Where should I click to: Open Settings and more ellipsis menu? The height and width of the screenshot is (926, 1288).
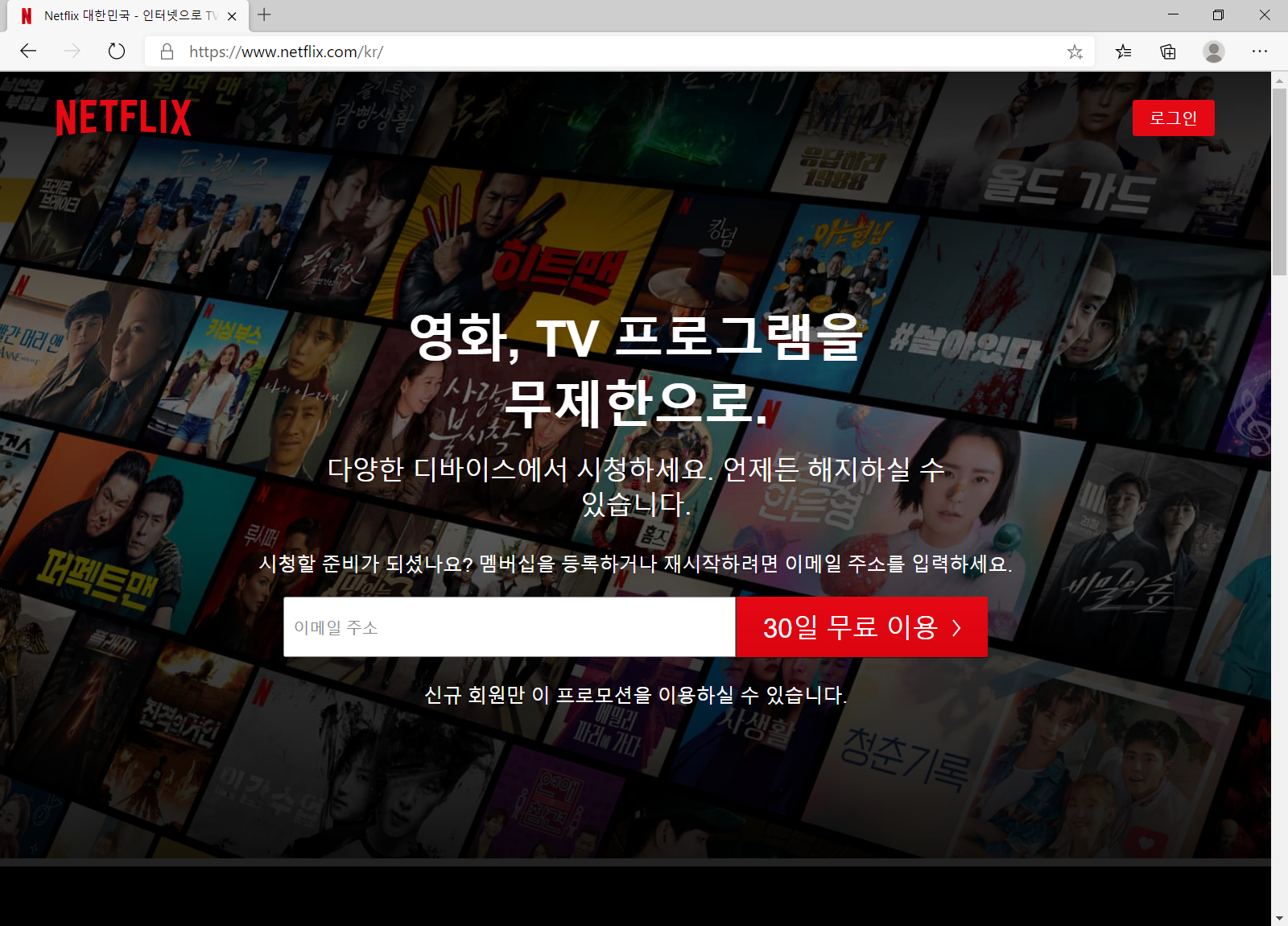pos(1260,52)
